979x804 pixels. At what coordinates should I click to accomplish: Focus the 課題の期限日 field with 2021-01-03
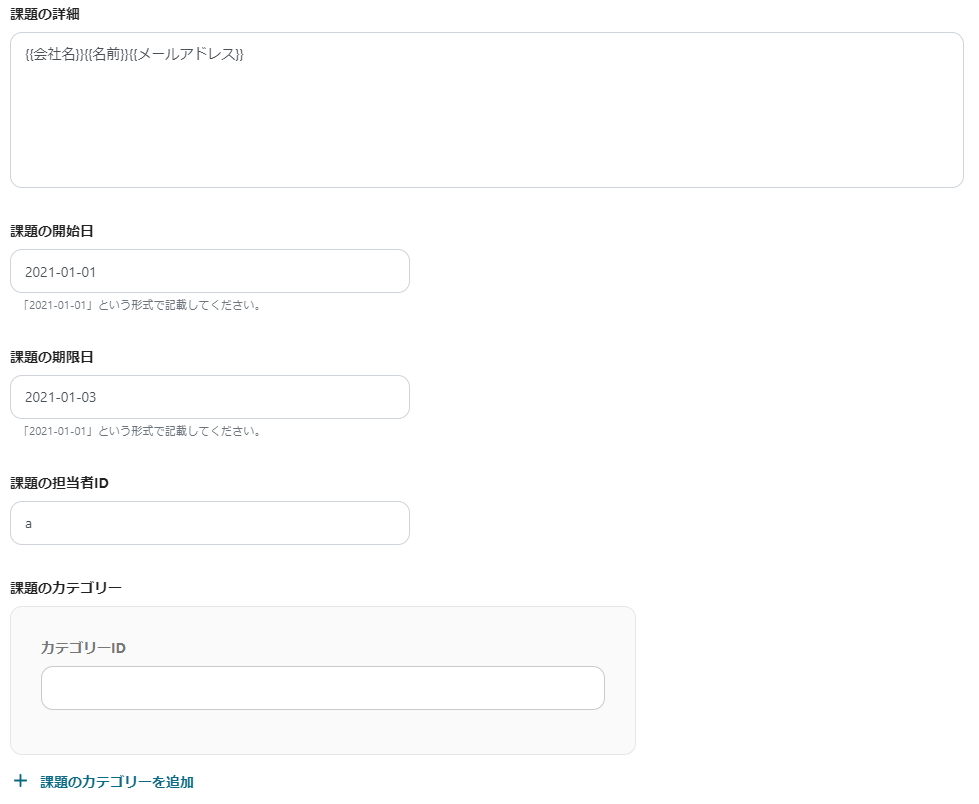coord(210,397)
